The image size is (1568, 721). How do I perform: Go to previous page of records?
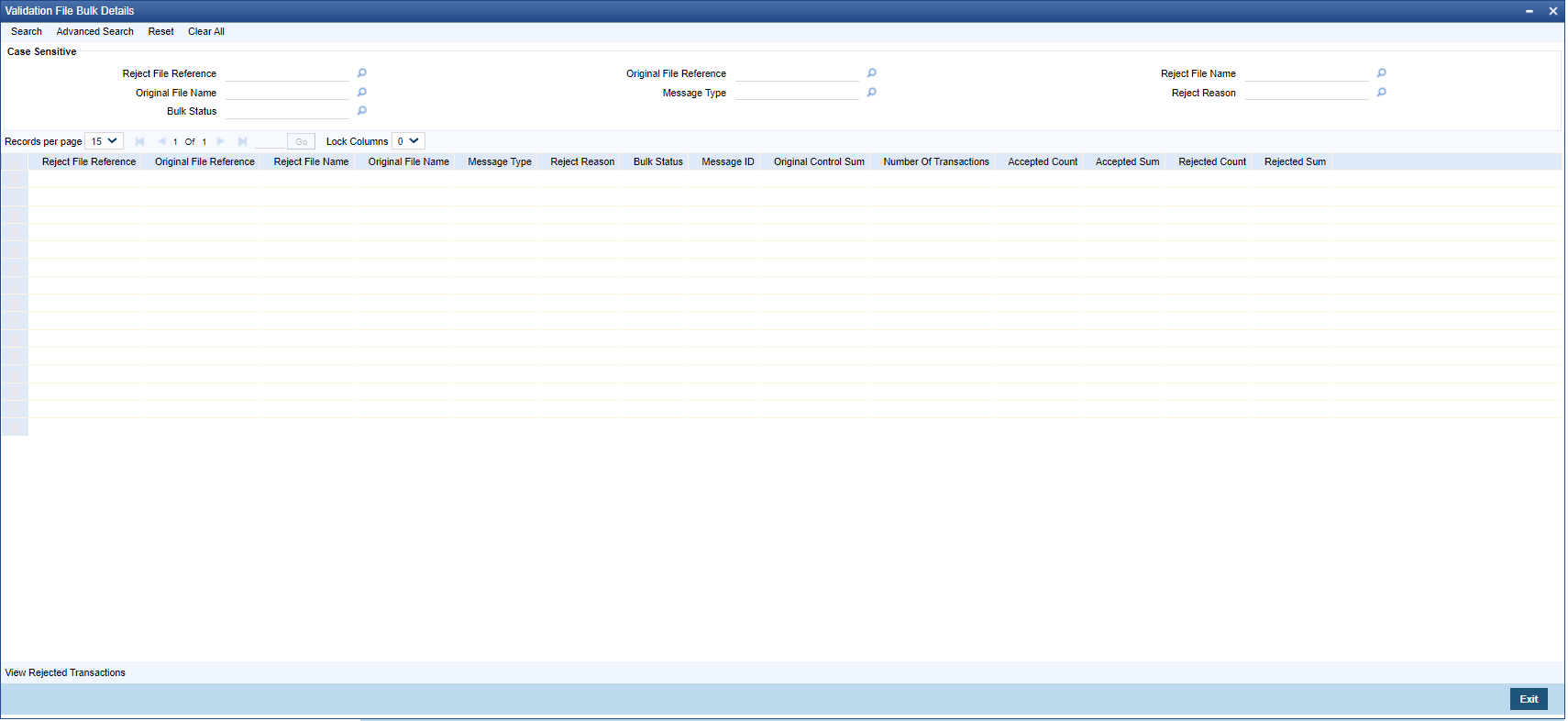pyautogui.click(x=161, y=141)
